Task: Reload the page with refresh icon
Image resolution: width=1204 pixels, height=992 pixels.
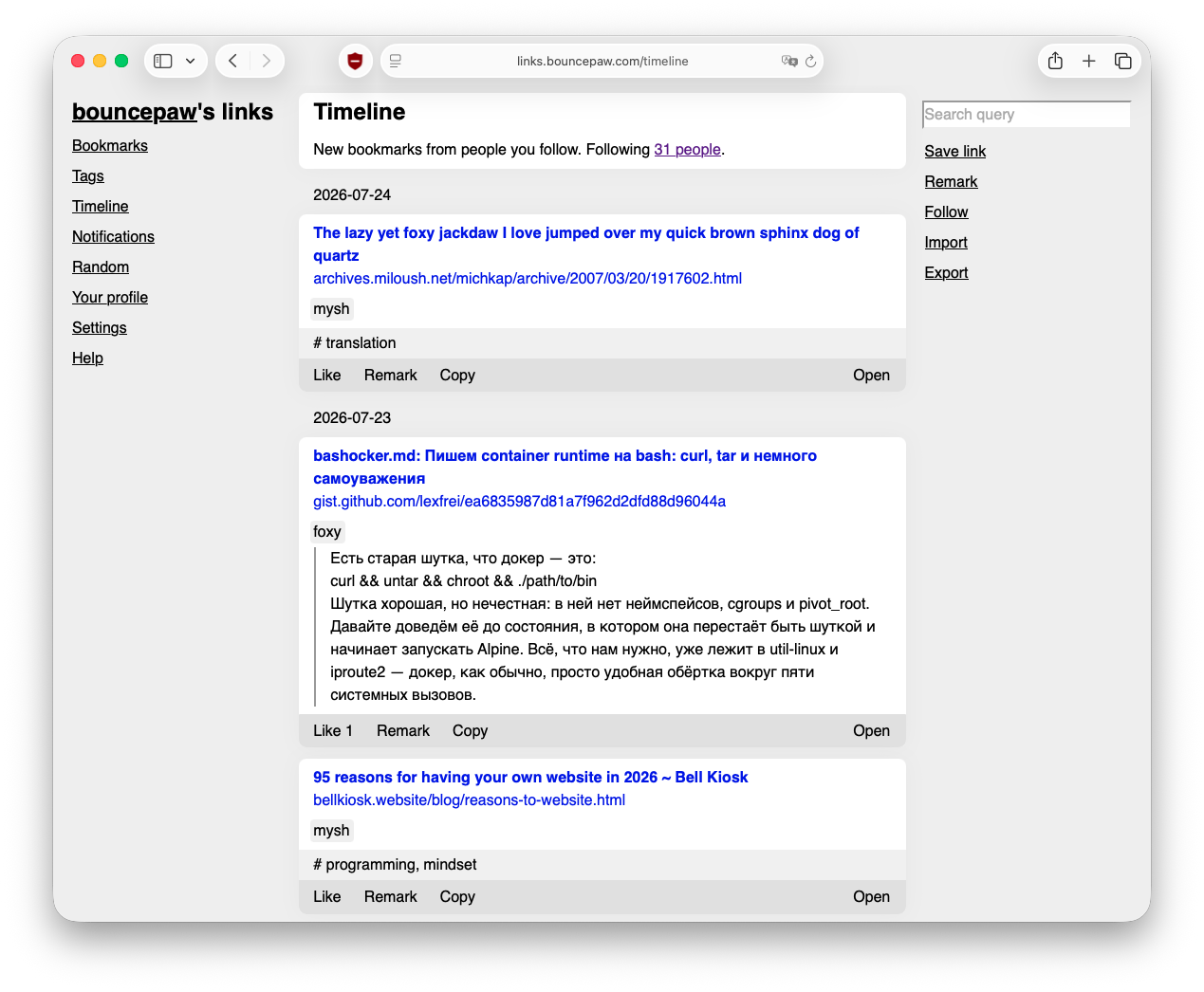Action: click(811, 61)
